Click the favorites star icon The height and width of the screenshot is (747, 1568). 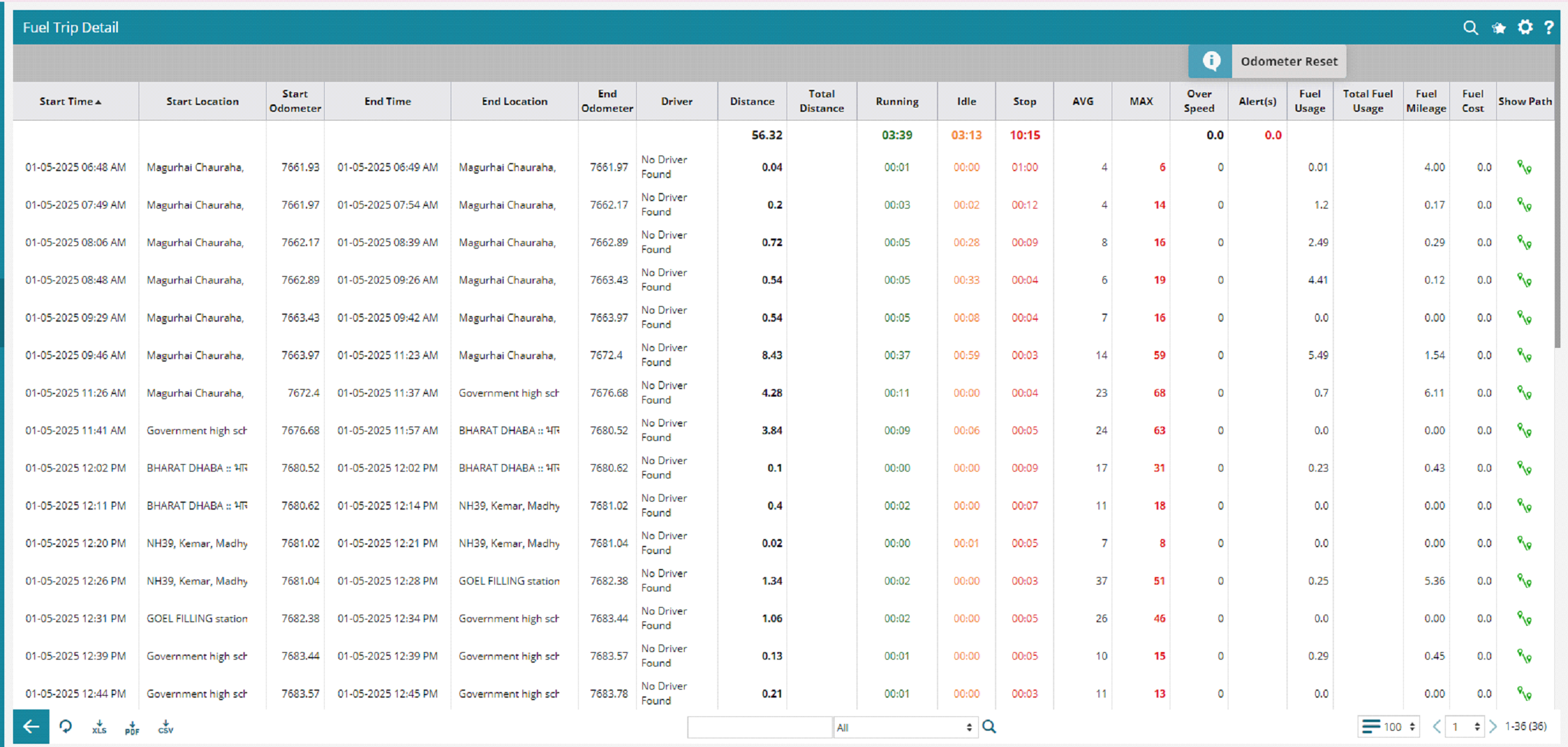(x=1499, y=27)
